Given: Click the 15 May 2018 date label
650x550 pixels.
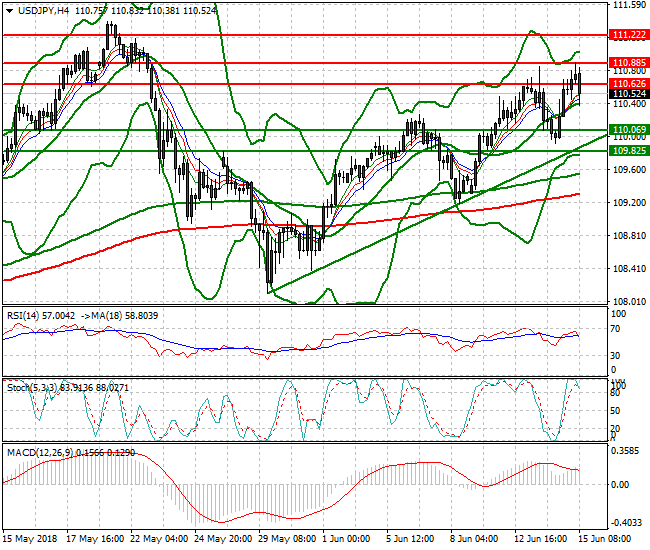Looking at the screenshot, I should 30,539.
